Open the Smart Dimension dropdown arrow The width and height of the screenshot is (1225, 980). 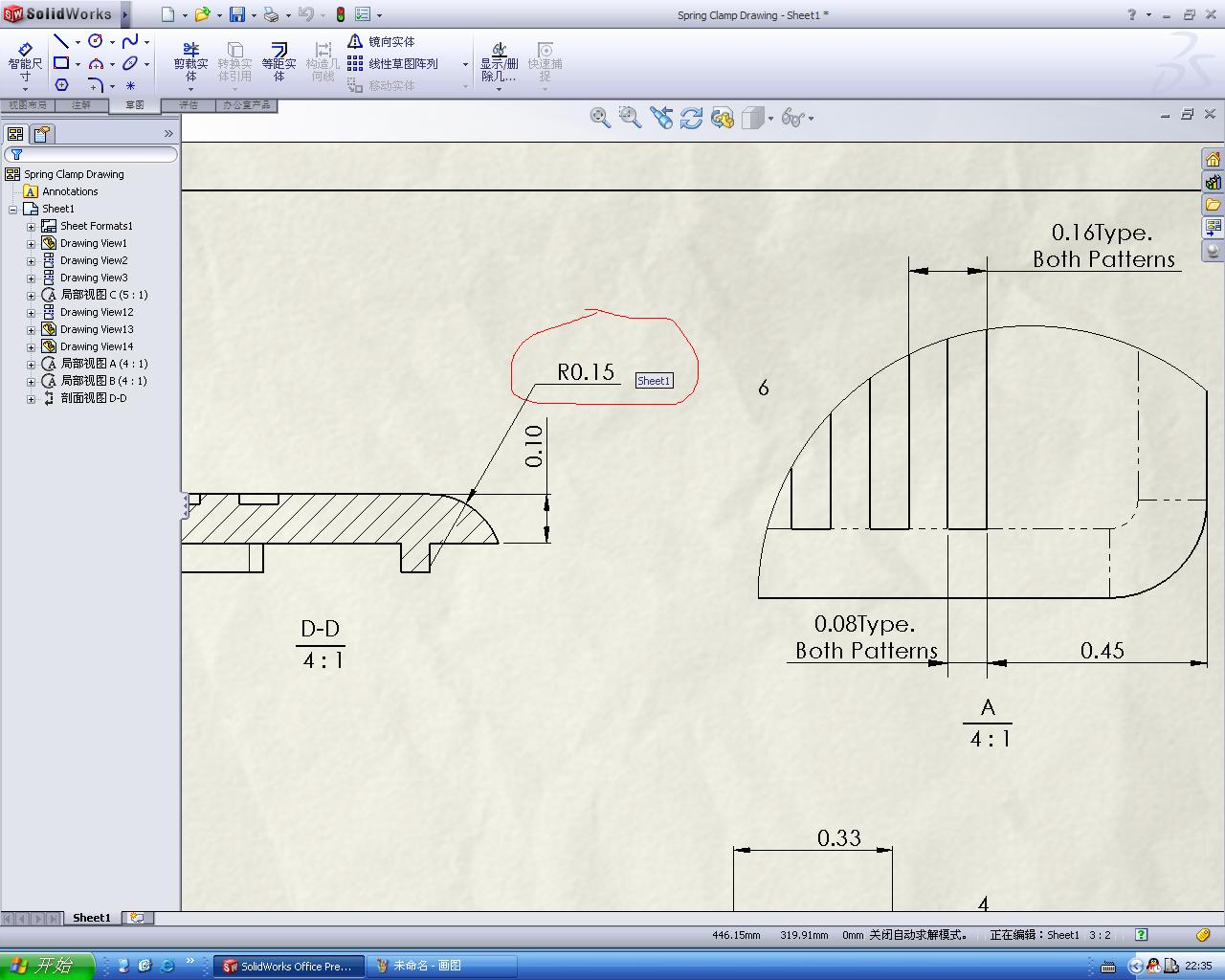25,89
